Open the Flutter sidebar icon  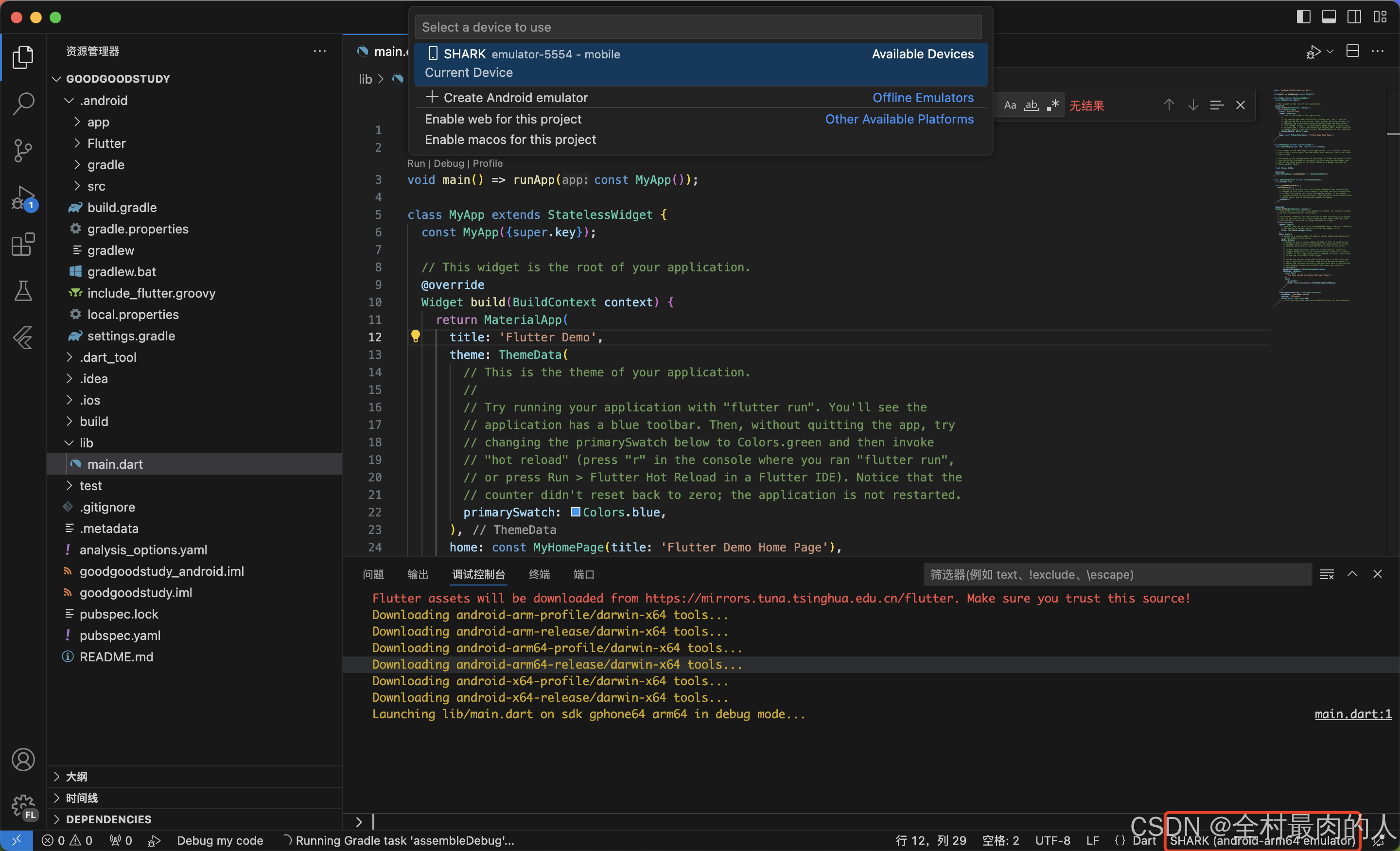[23, 337]
